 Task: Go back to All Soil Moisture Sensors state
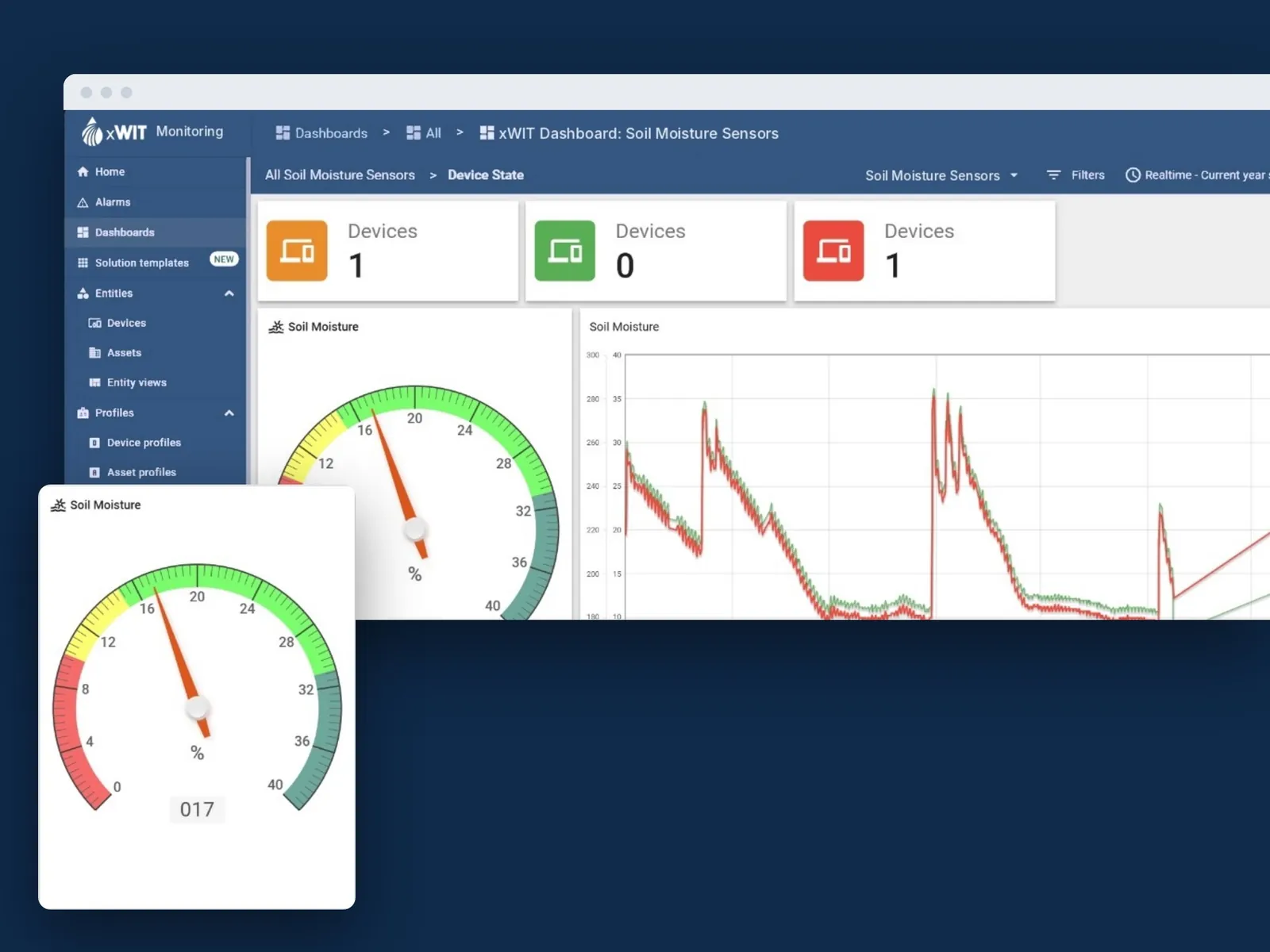click(340, 175)
